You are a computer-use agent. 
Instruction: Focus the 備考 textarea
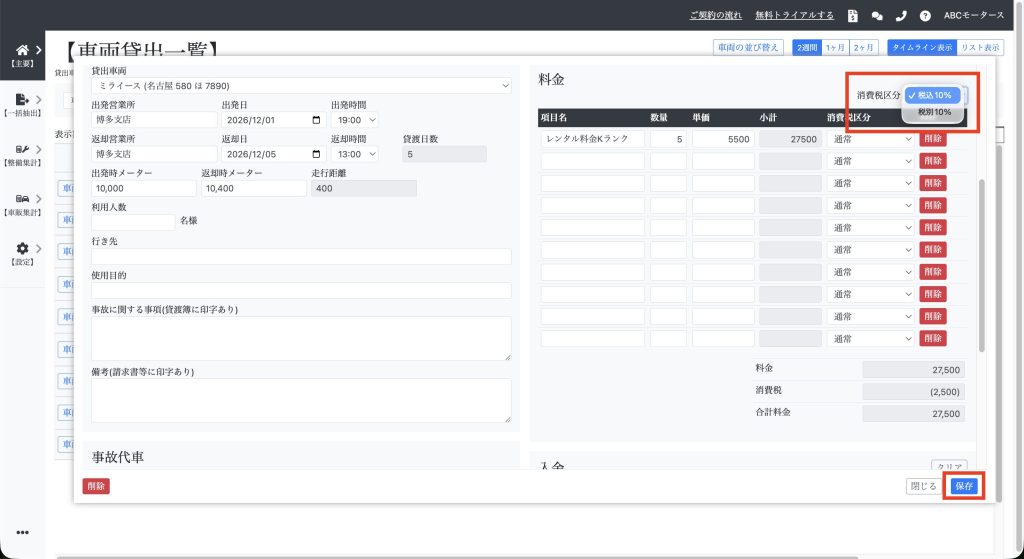(x=301, y=400)
